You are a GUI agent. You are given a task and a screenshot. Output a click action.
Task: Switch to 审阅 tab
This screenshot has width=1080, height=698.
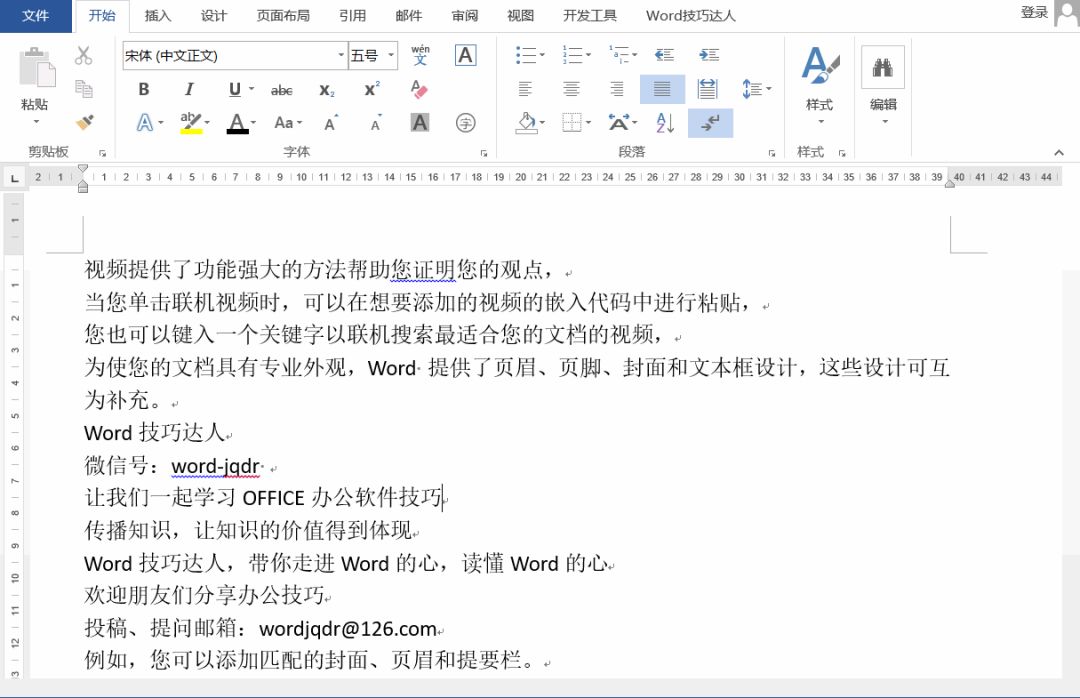click(x=465, y=16)
